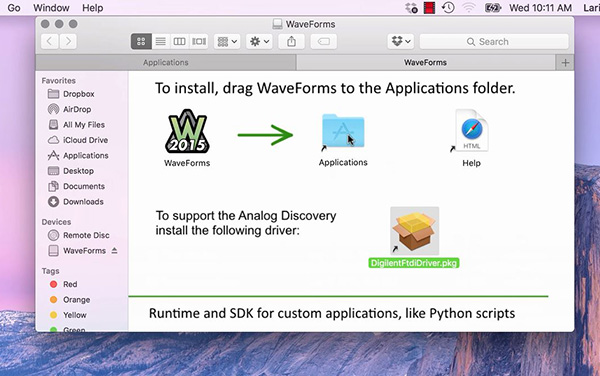Click the Applications folder shortcut icon

(x=343, y=131)
